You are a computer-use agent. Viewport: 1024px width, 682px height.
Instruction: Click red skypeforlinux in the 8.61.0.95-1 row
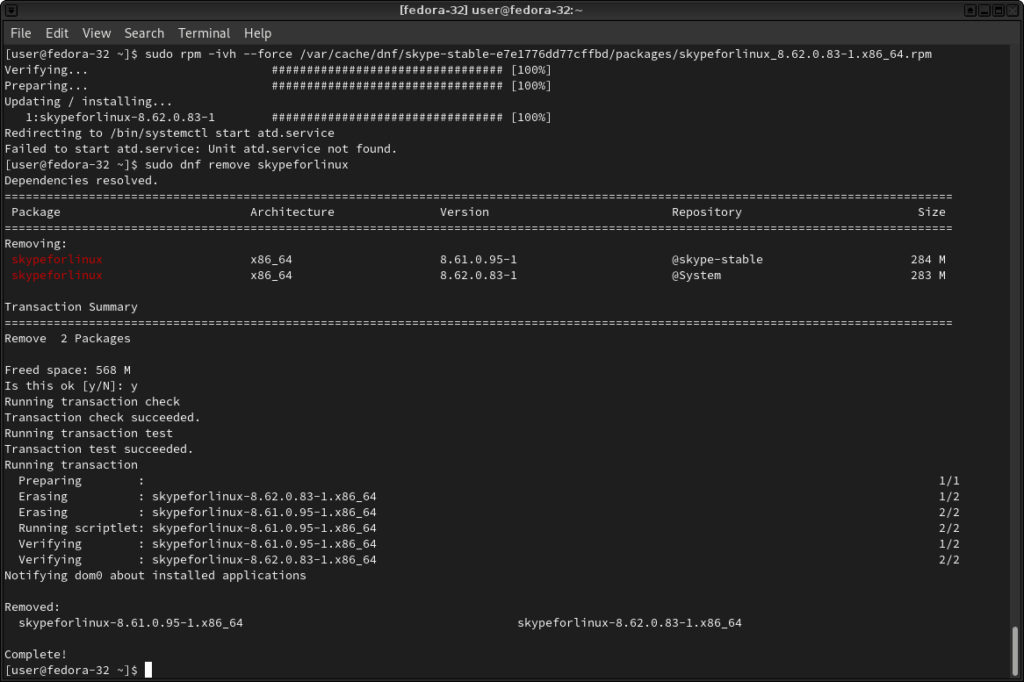tap(57, 259)
